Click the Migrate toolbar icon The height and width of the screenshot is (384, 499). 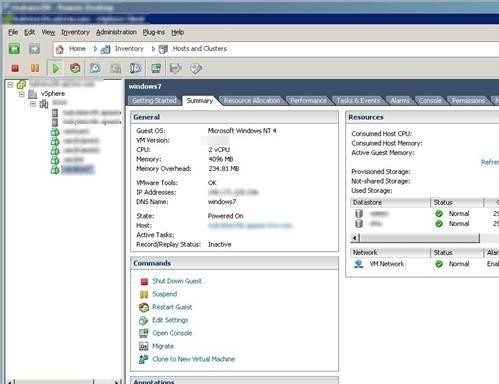[x=176, y=68]
